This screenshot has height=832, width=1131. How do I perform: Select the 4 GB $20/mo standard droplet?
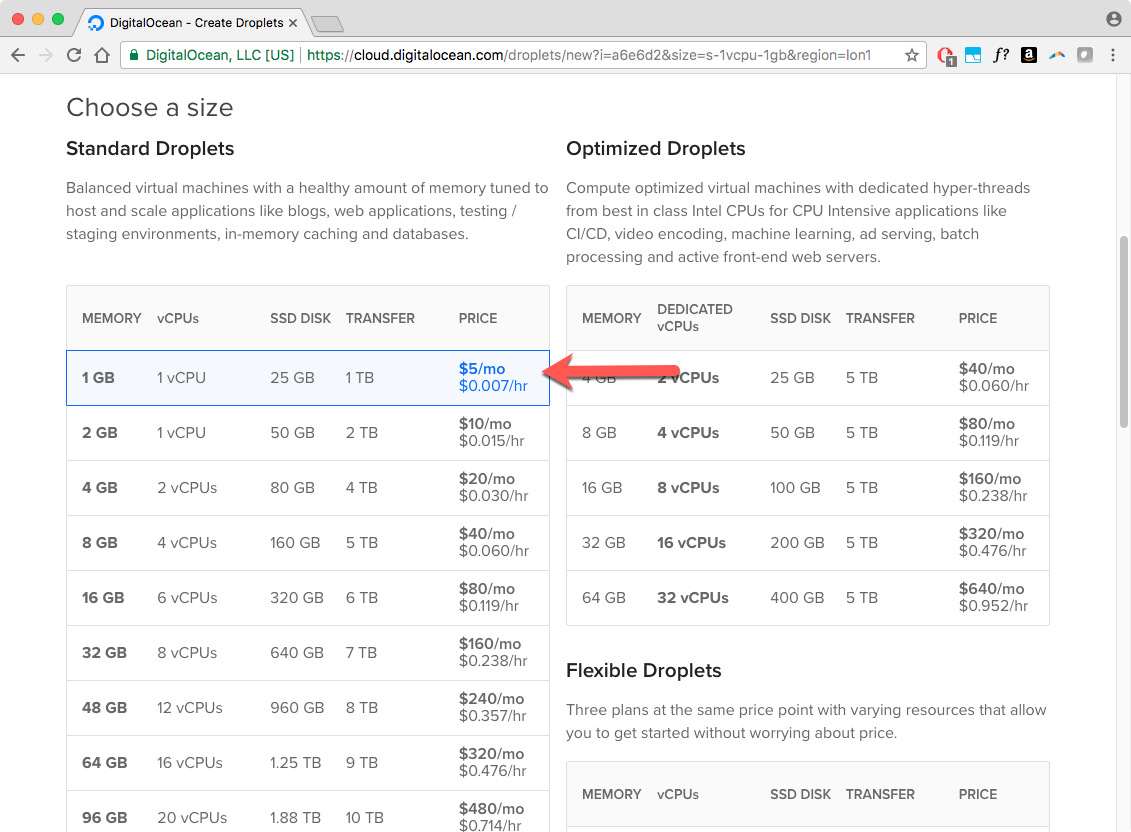click(308, 488)
